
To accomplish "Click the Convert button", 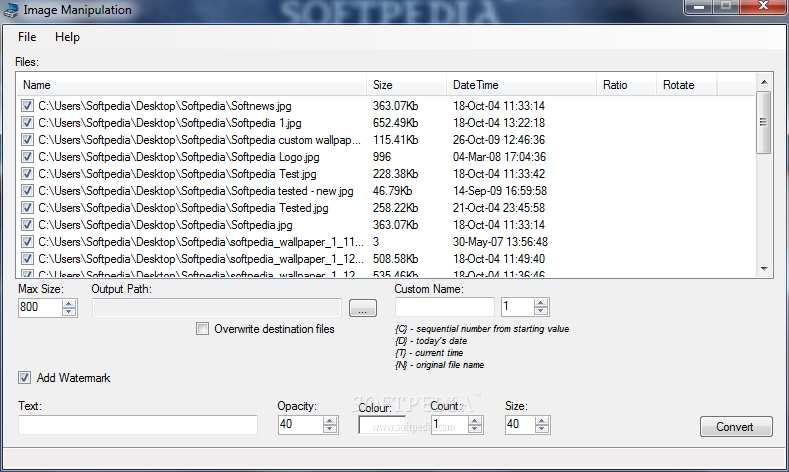I will tap(736, 427).
